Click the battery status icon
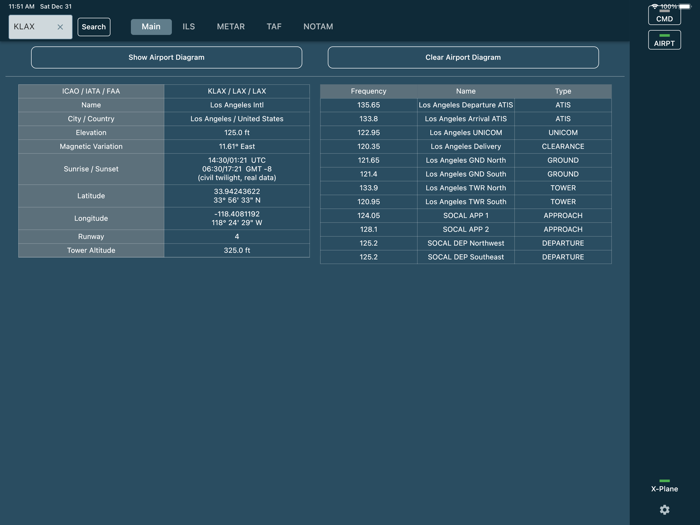 (x=684, y=6)
